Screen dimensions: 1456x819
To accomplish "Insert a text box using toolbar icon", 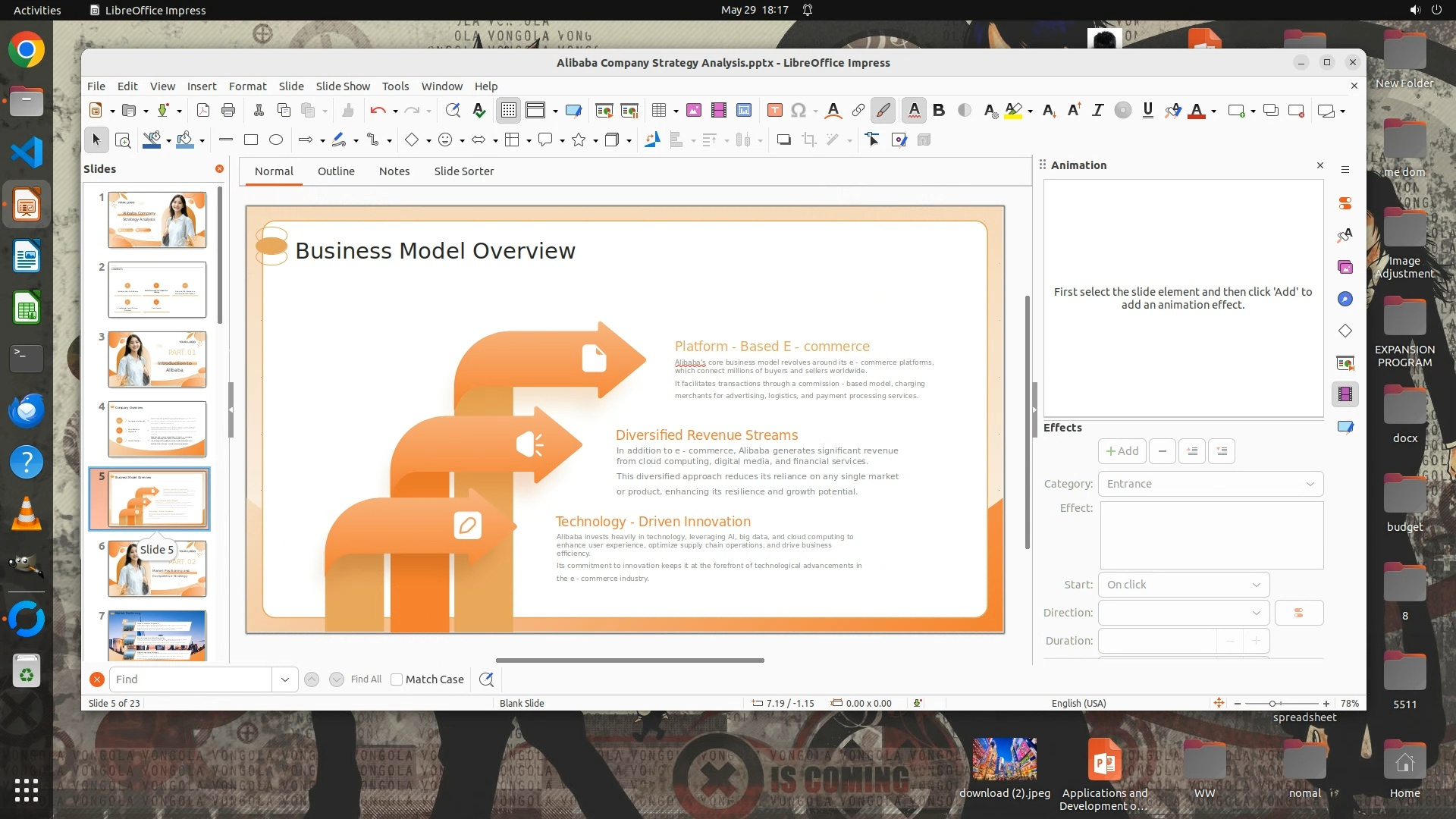I will (x=774, y=111).
